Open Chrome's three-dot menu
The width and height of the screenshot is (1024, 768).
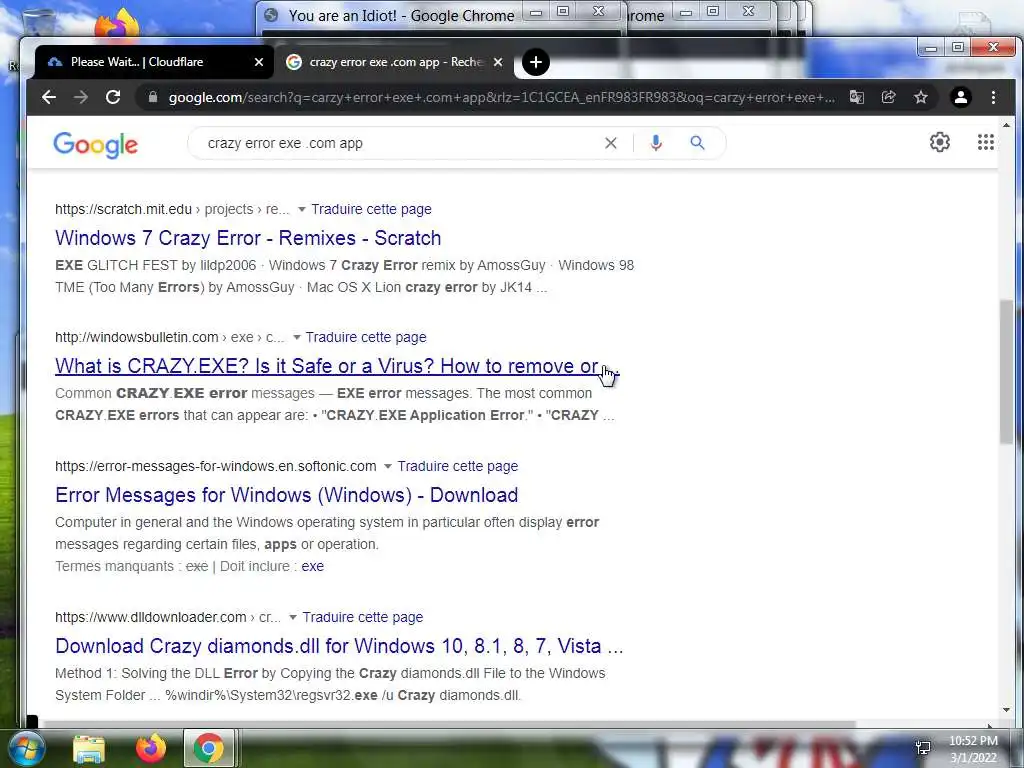coord(993,97)
